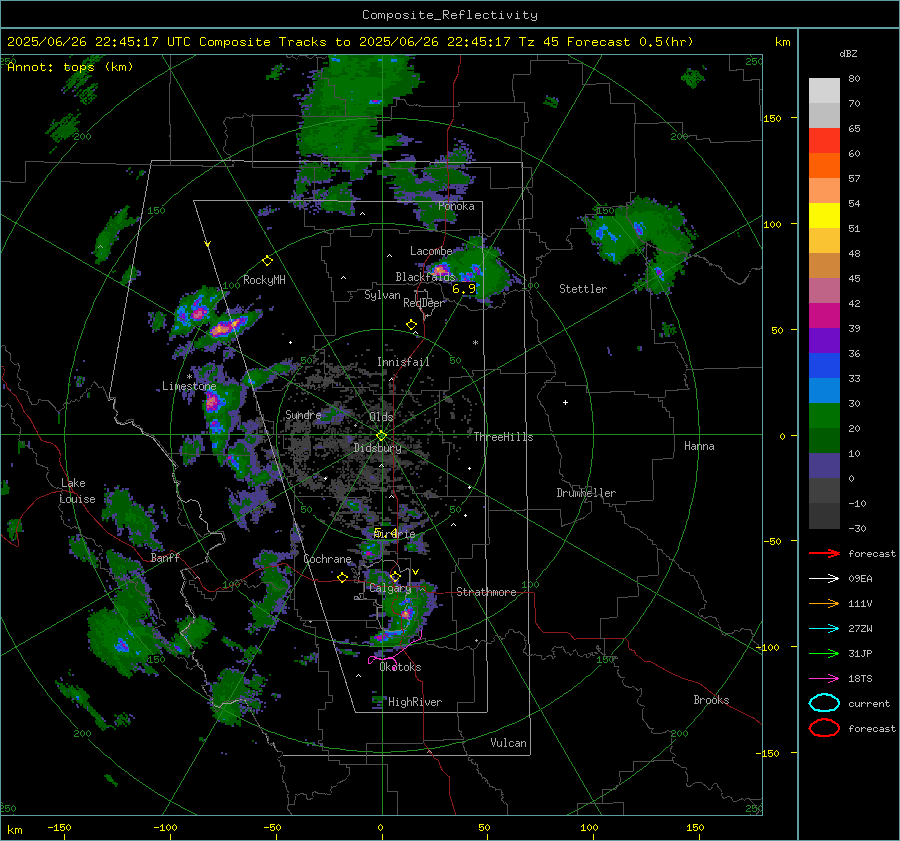The image size is (900, 841).
Task: Click the Hanna town label
Action: pos(699,446)
